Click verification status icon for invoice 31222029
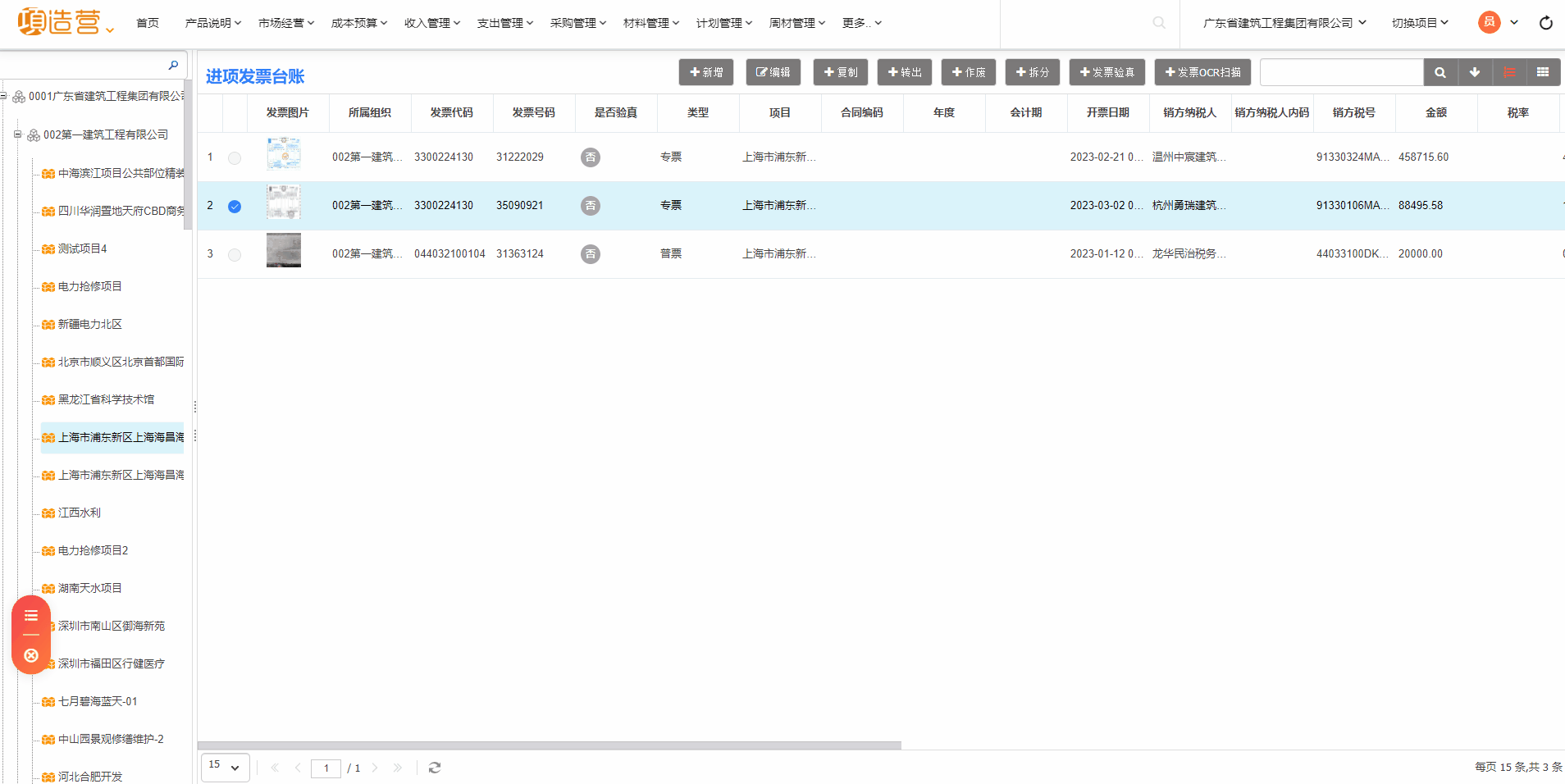Image resolution: width=1565 pixels, height=784 pixels. pyautogui.click(x=591, y=157)
